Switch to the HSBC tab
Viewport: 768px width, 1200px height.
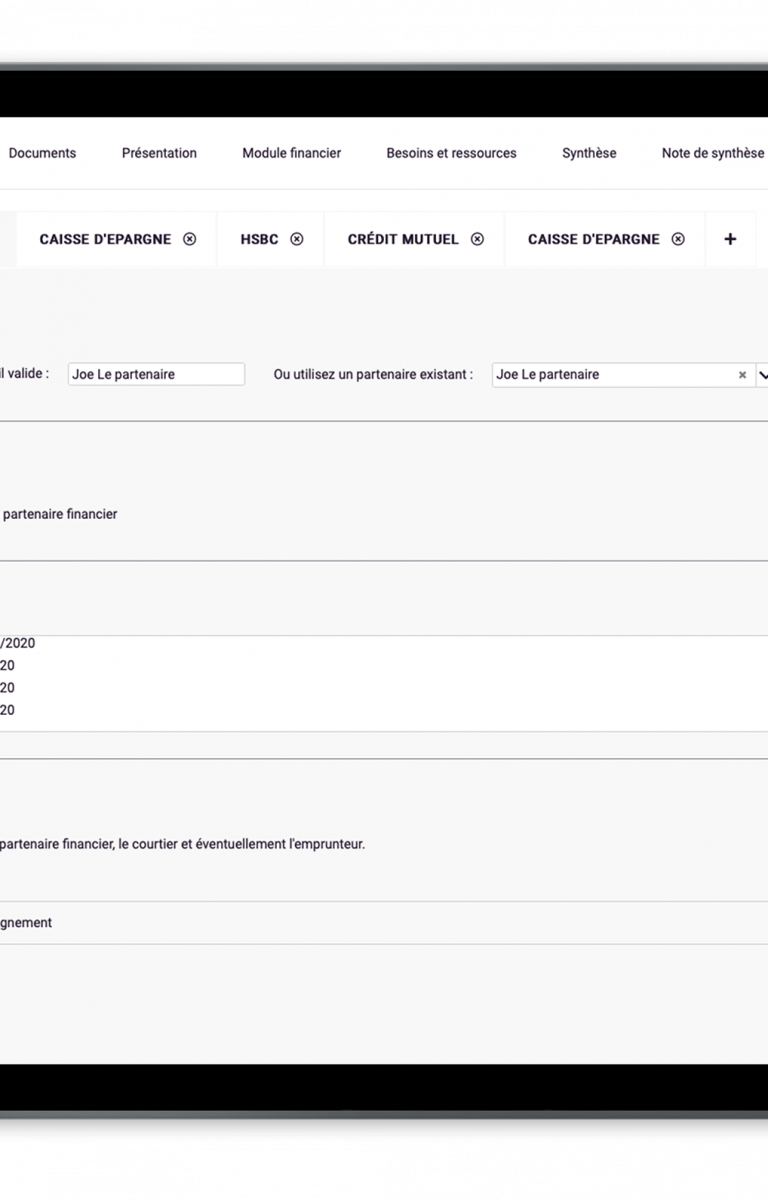(x=259, y=239)
